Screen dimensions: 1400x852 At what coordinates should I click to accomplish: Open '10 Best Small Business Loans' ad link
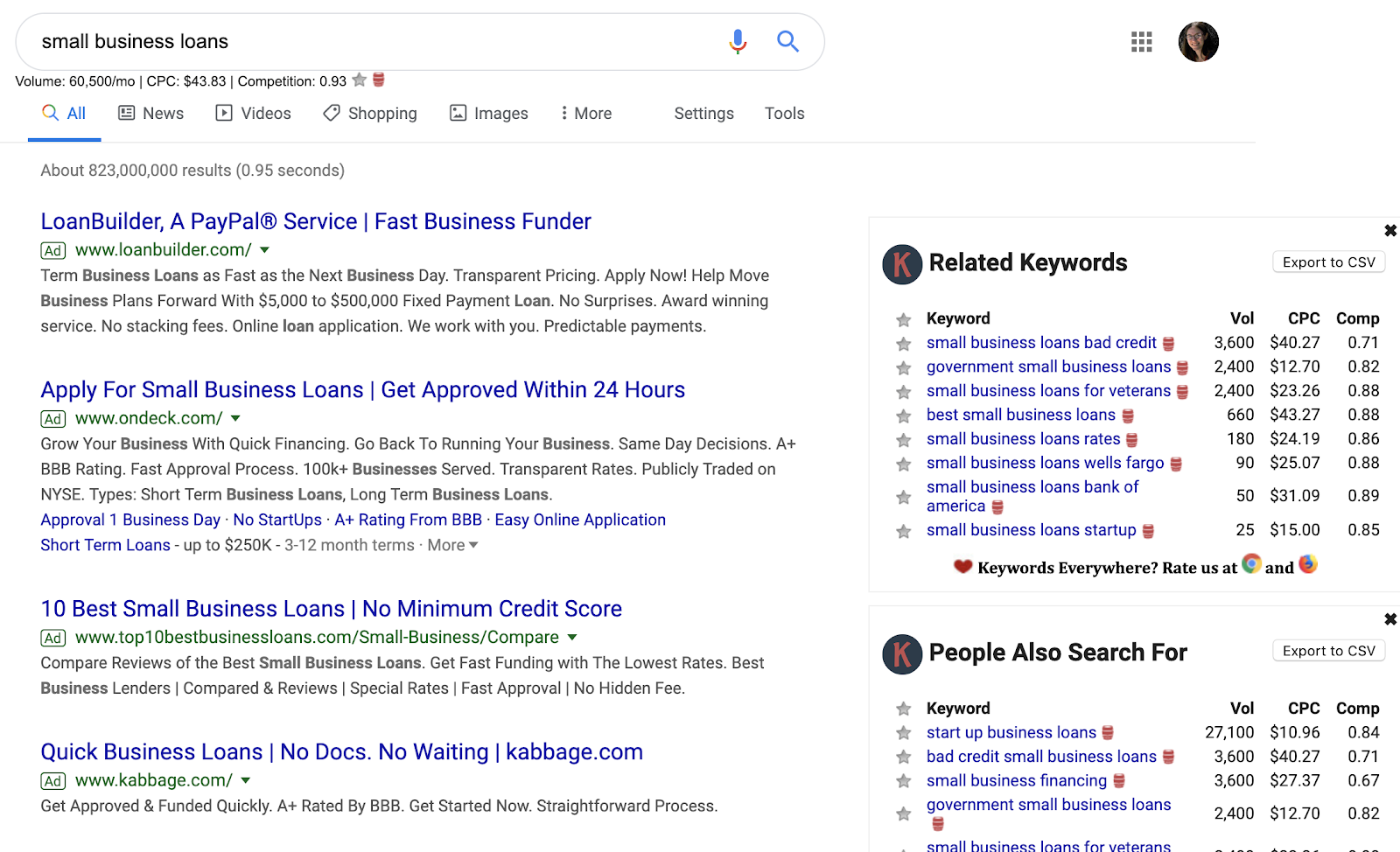coord(332,609)
